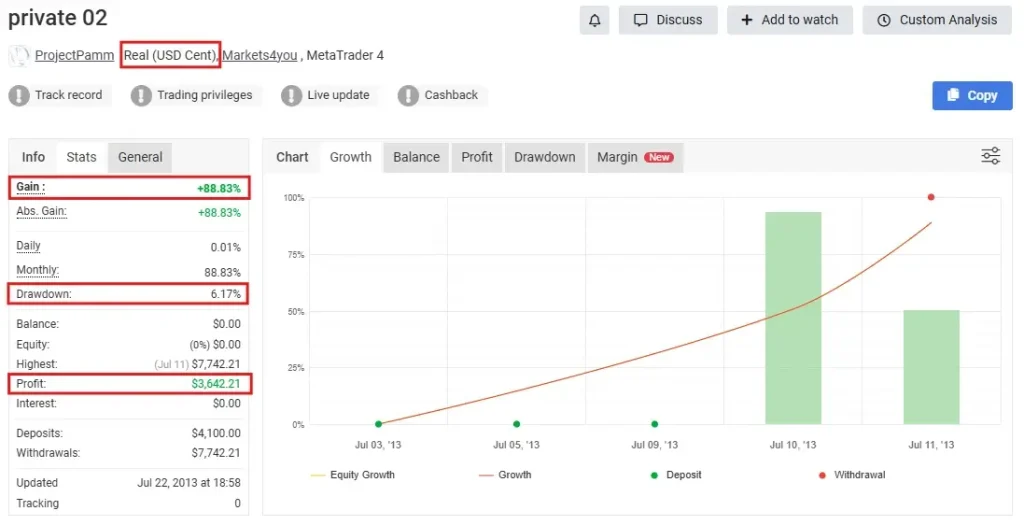1024x525 pixels.
Task: Click the notification bell icon
Action: 595,20
